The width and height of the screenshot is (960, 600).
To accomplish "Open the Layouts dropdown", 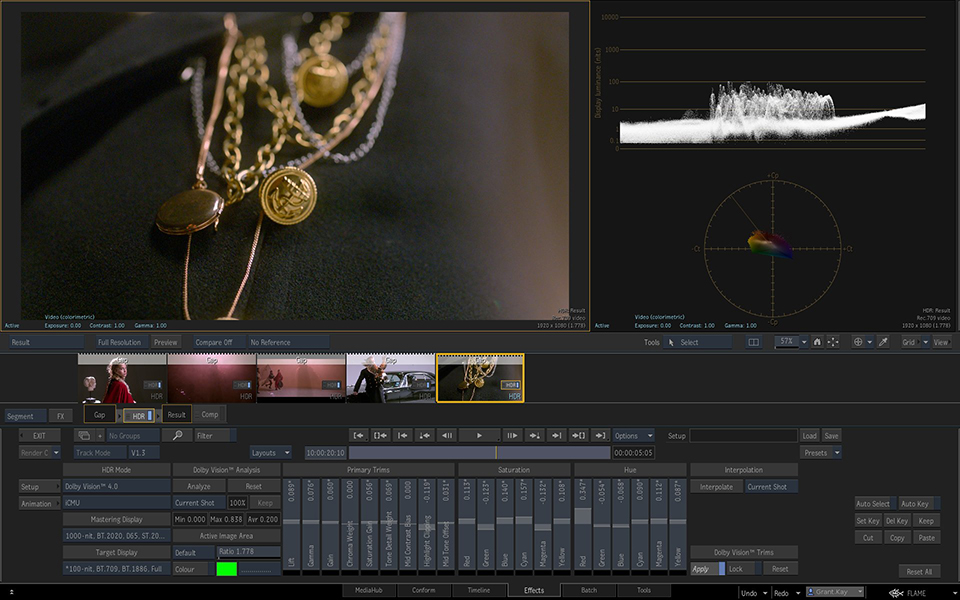I will tap(270, 453).
